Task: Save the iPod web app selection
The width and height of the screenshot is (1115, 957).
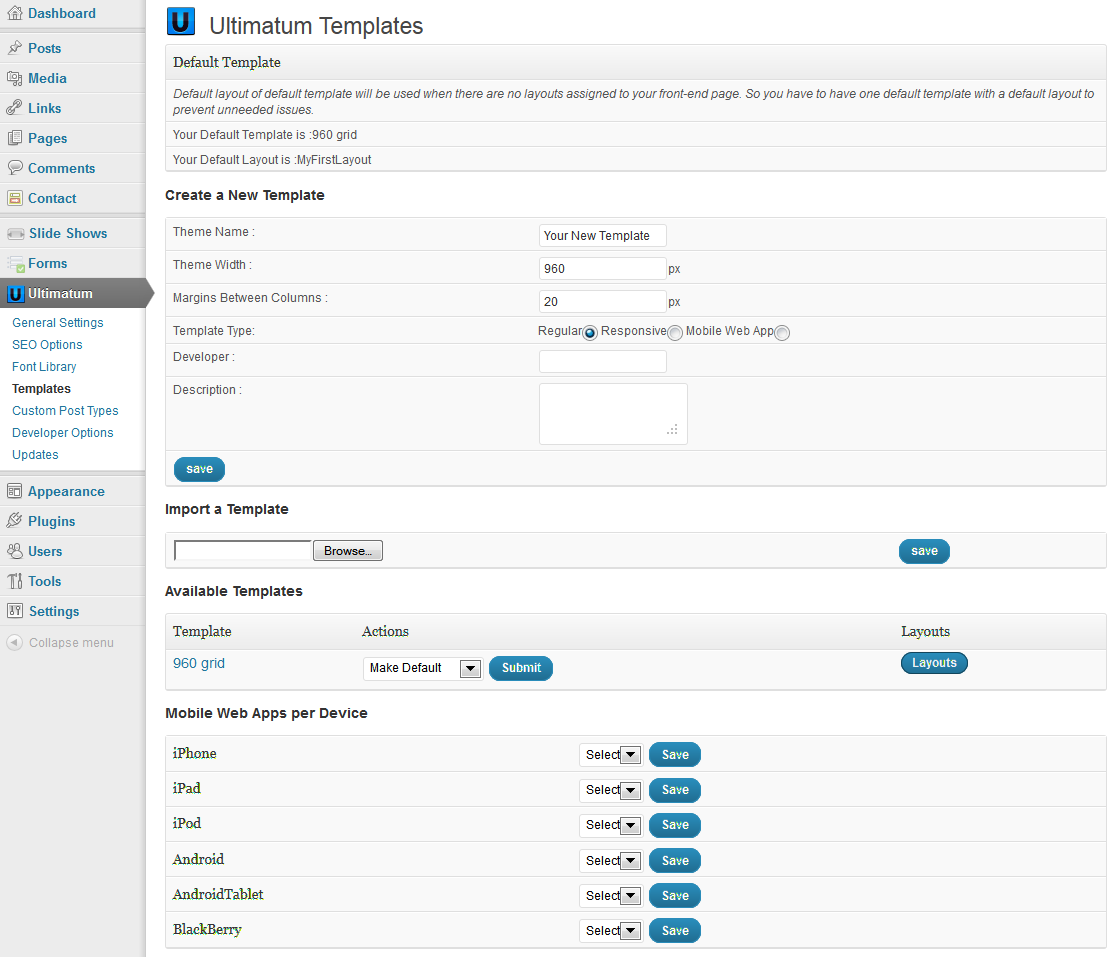Action: 675,825
